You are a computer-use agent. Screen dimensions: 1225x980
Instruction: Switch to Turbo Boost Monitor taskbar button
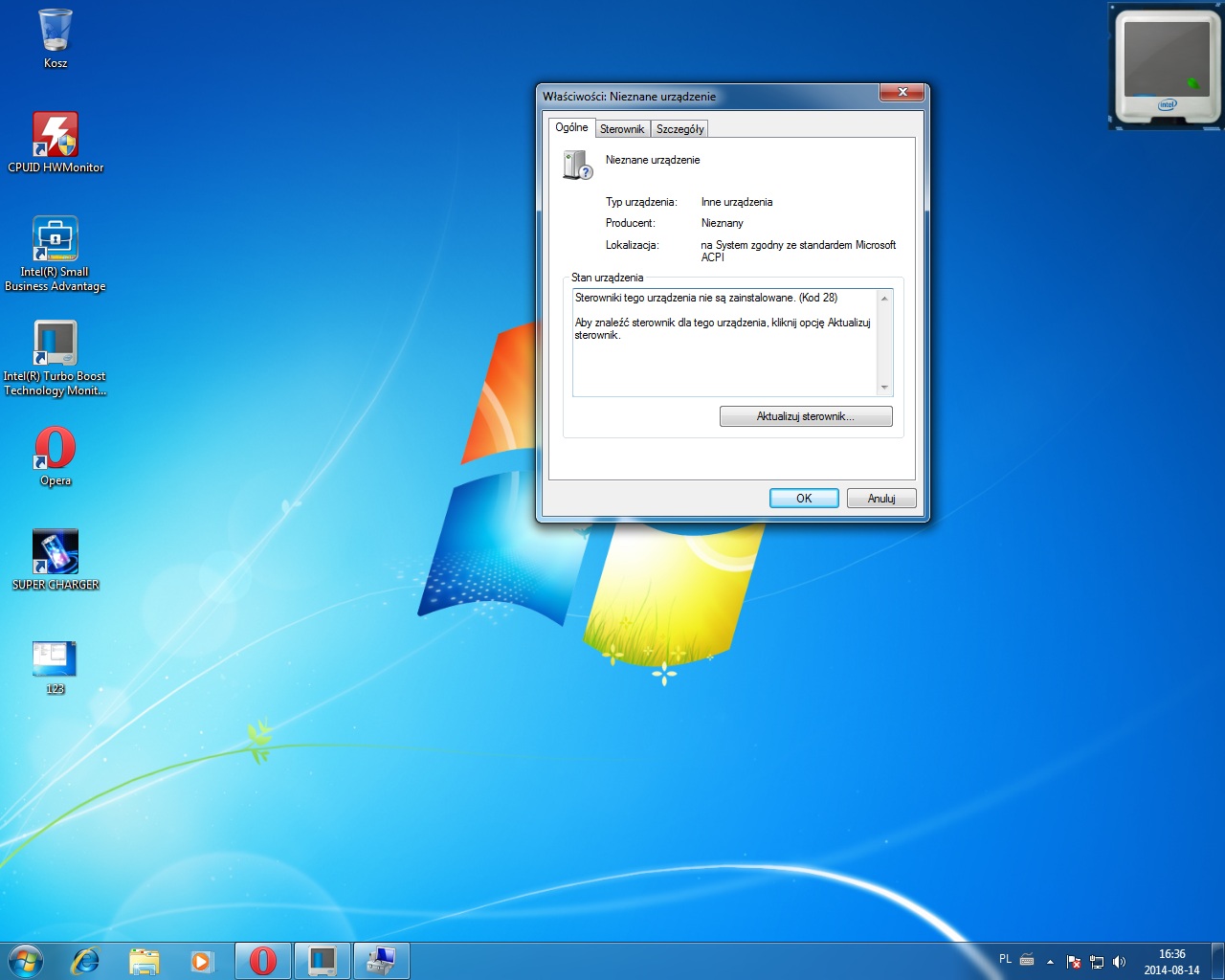click(323, 961)
